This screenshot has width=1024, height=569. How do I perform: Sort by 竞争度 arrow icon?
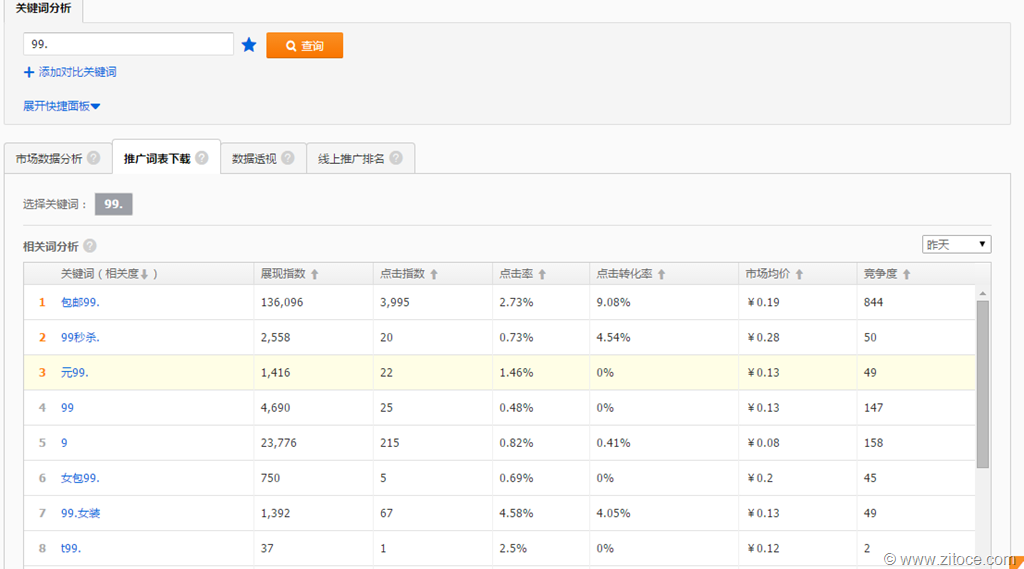pos(906,274)
